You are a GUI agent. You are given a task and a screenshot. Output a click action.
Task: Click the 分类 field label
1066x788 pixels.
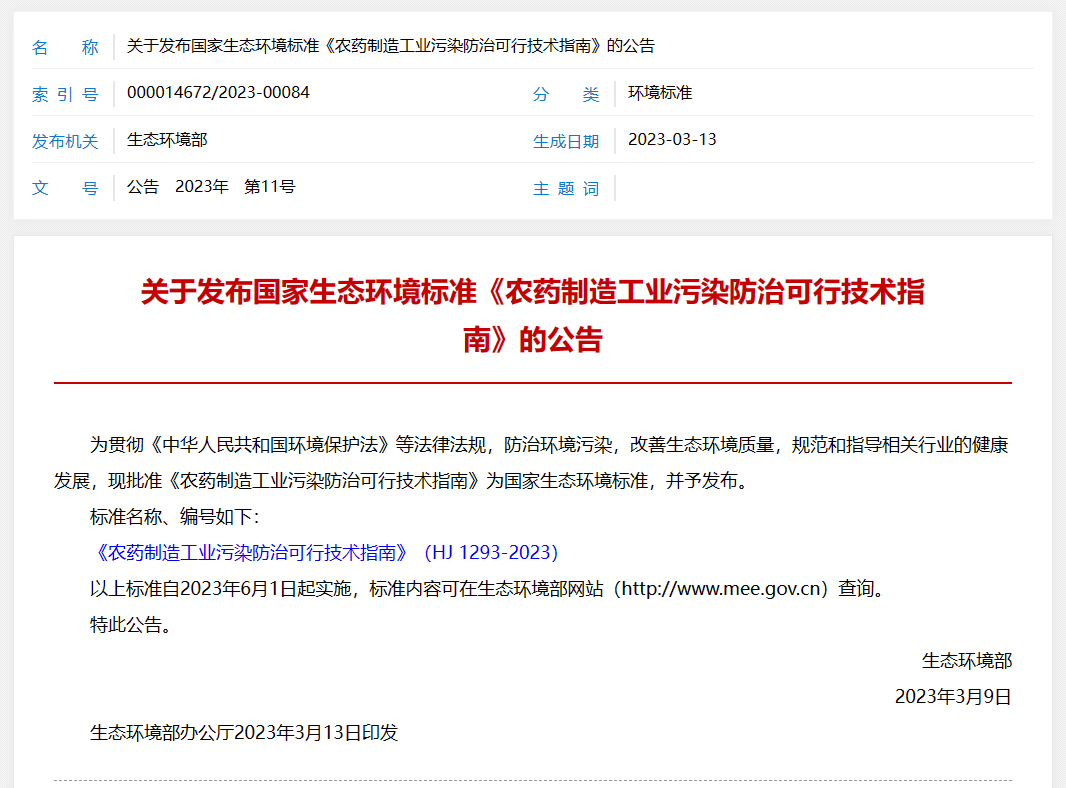[x=566, y=94]
